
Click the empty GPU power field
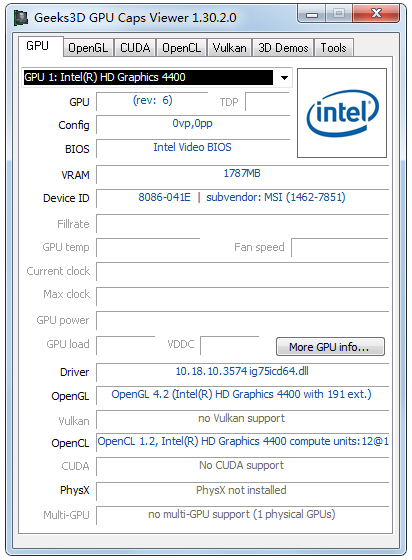click(242, 320)
